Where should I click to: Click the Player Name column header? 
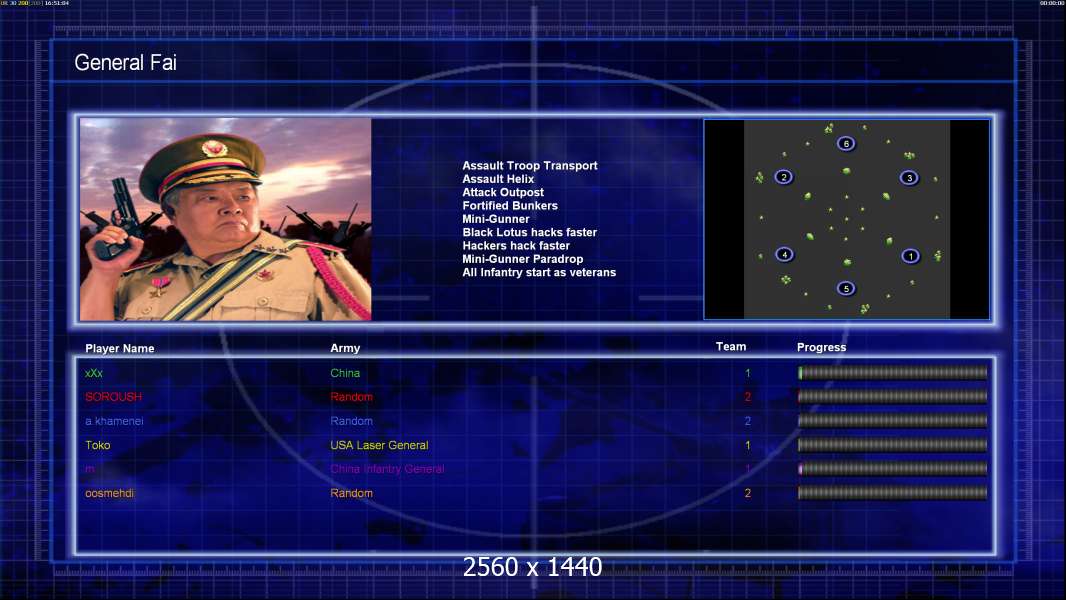pos(120,349)
